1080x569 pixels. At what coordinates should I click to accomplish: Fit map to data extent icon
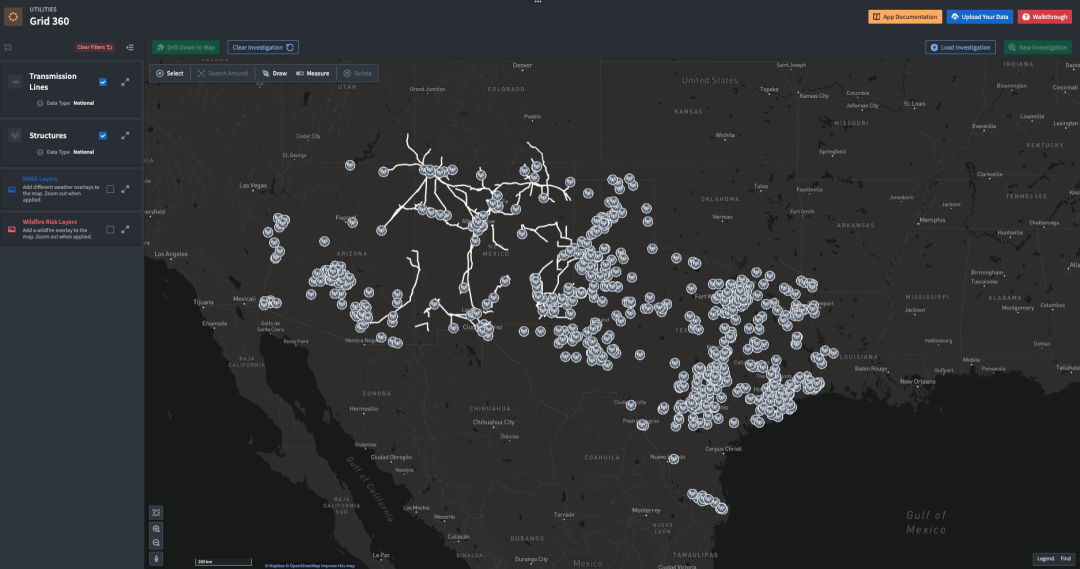click(156, 512)
